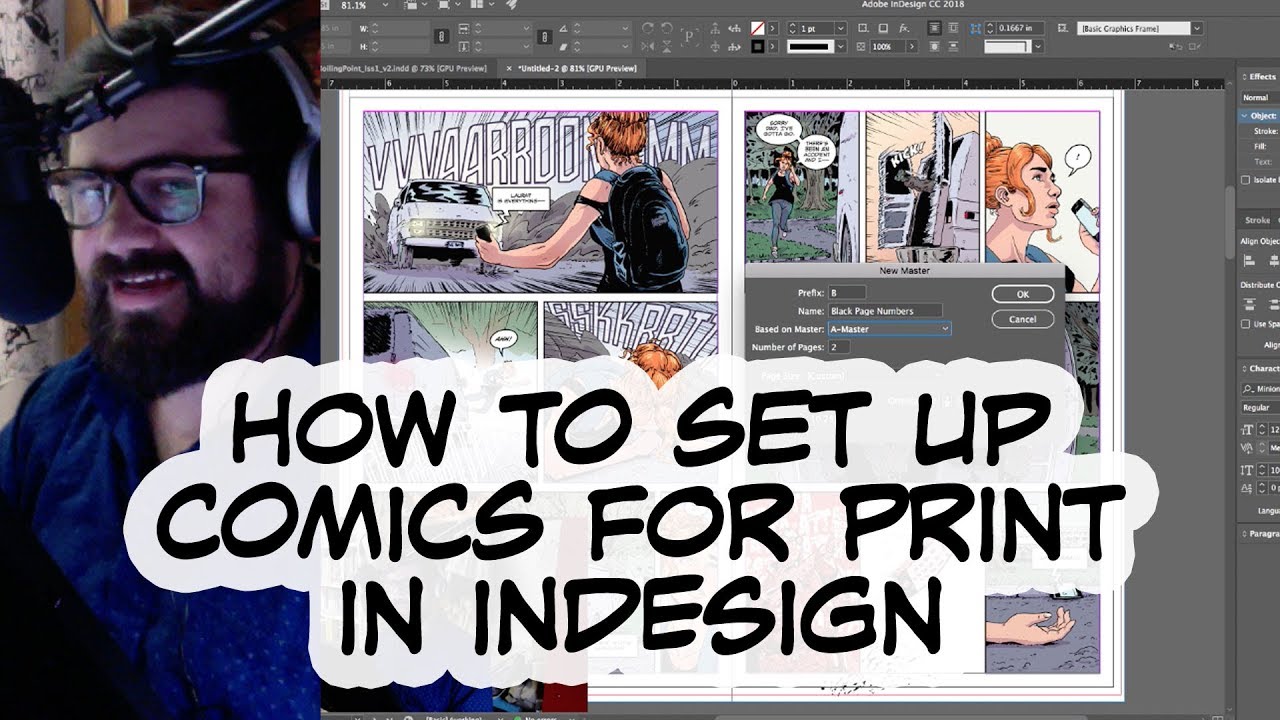Click the corner options icon beside 0.1667 in
The width and height of the screenshot is (1280, 720).
(975, 28)
